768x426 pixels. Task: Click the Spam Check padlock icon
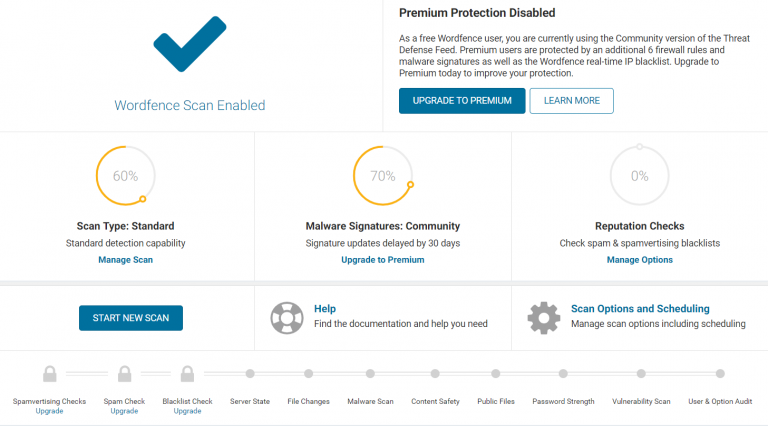click(124, 374)
